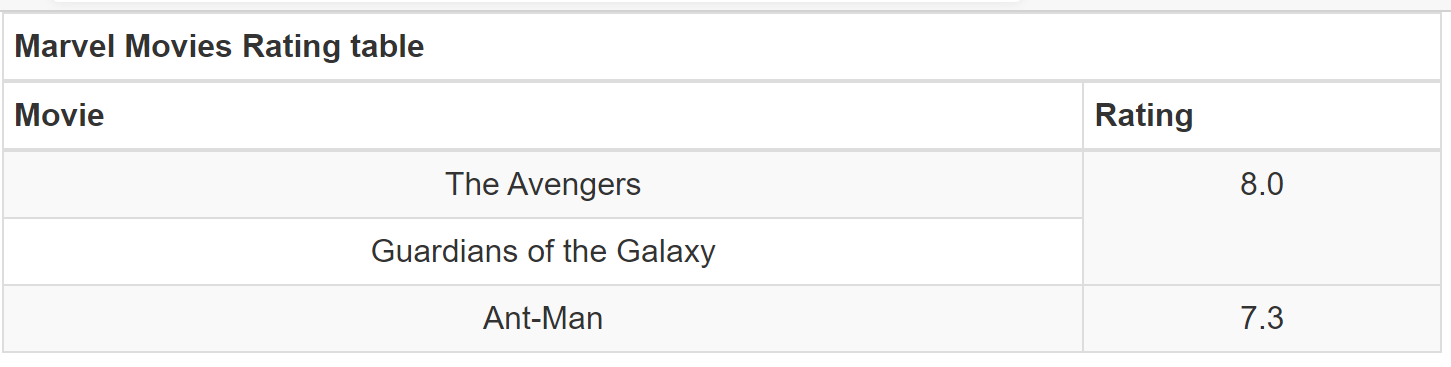Select the Movie column header
1451x367 pixels.
(x=543, y=115)
